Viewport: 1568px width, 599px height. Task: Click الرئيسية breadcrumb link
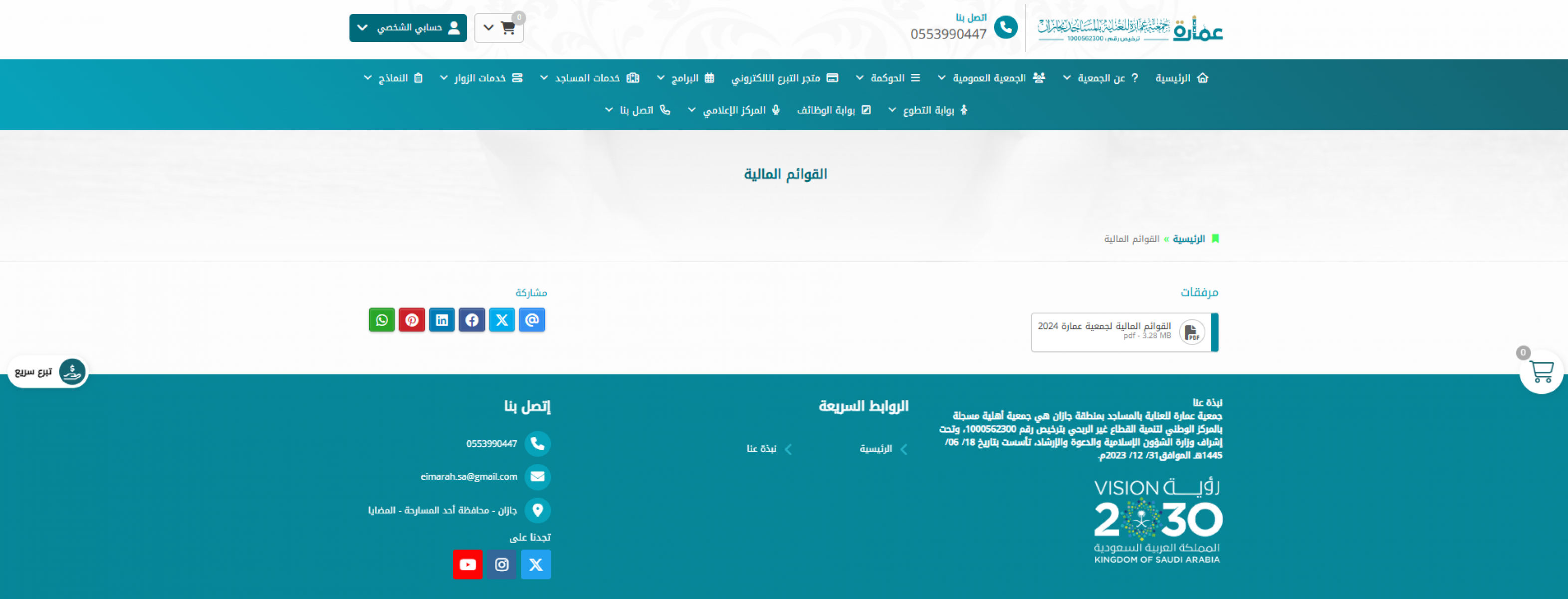click(x=1188, y=239)
